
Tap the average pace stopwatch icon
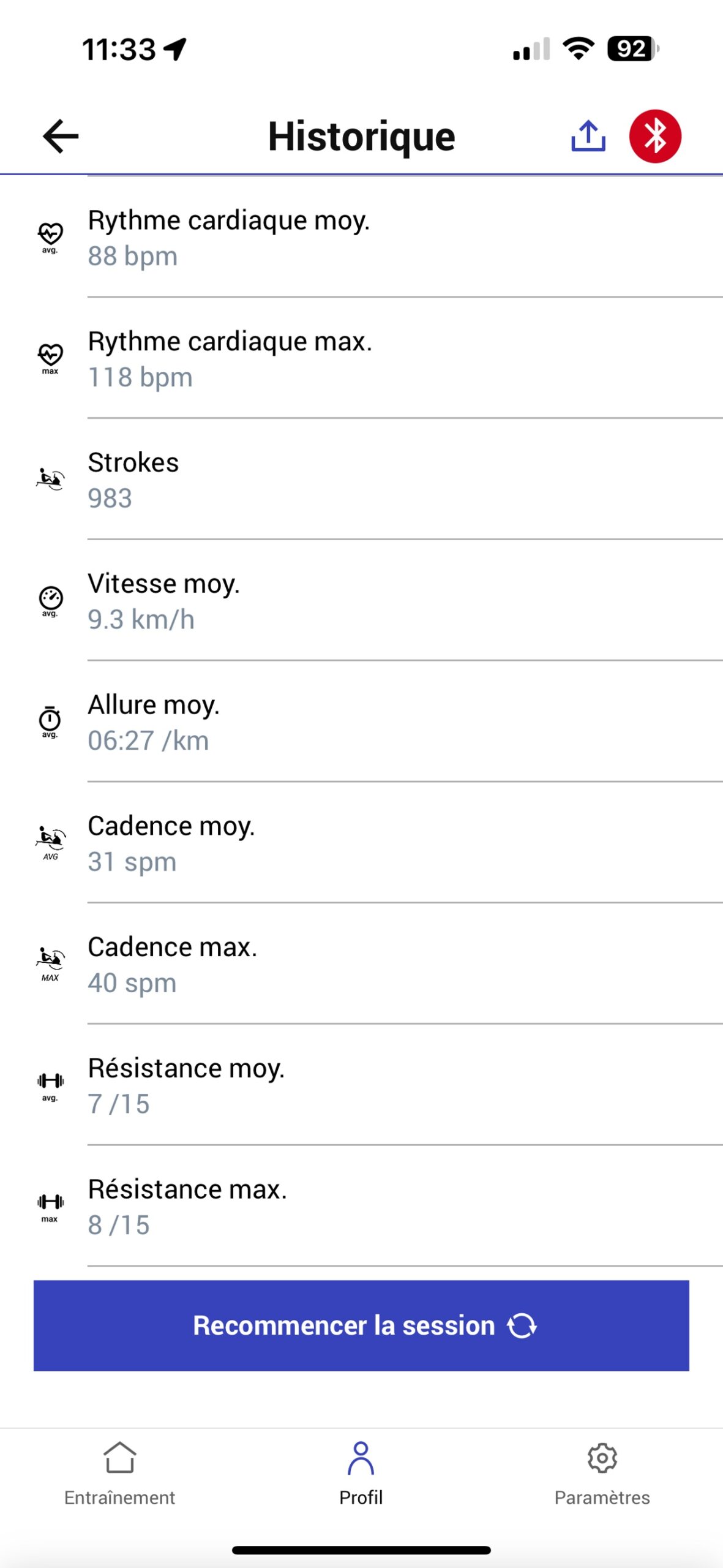click(x=50, y=722)
